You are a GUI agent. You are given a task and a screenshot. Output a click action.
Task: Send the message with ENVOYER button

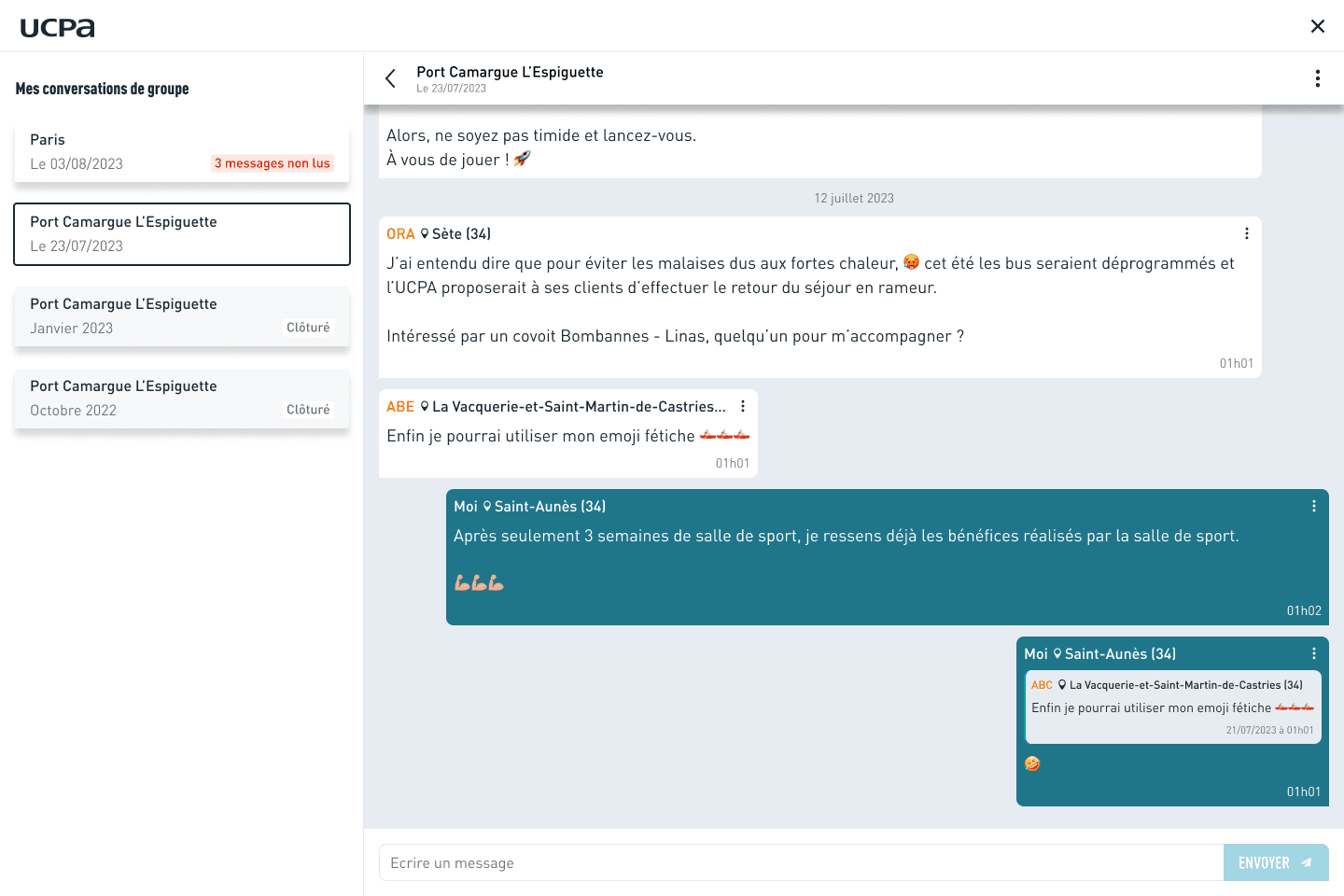coord(1276,862)
